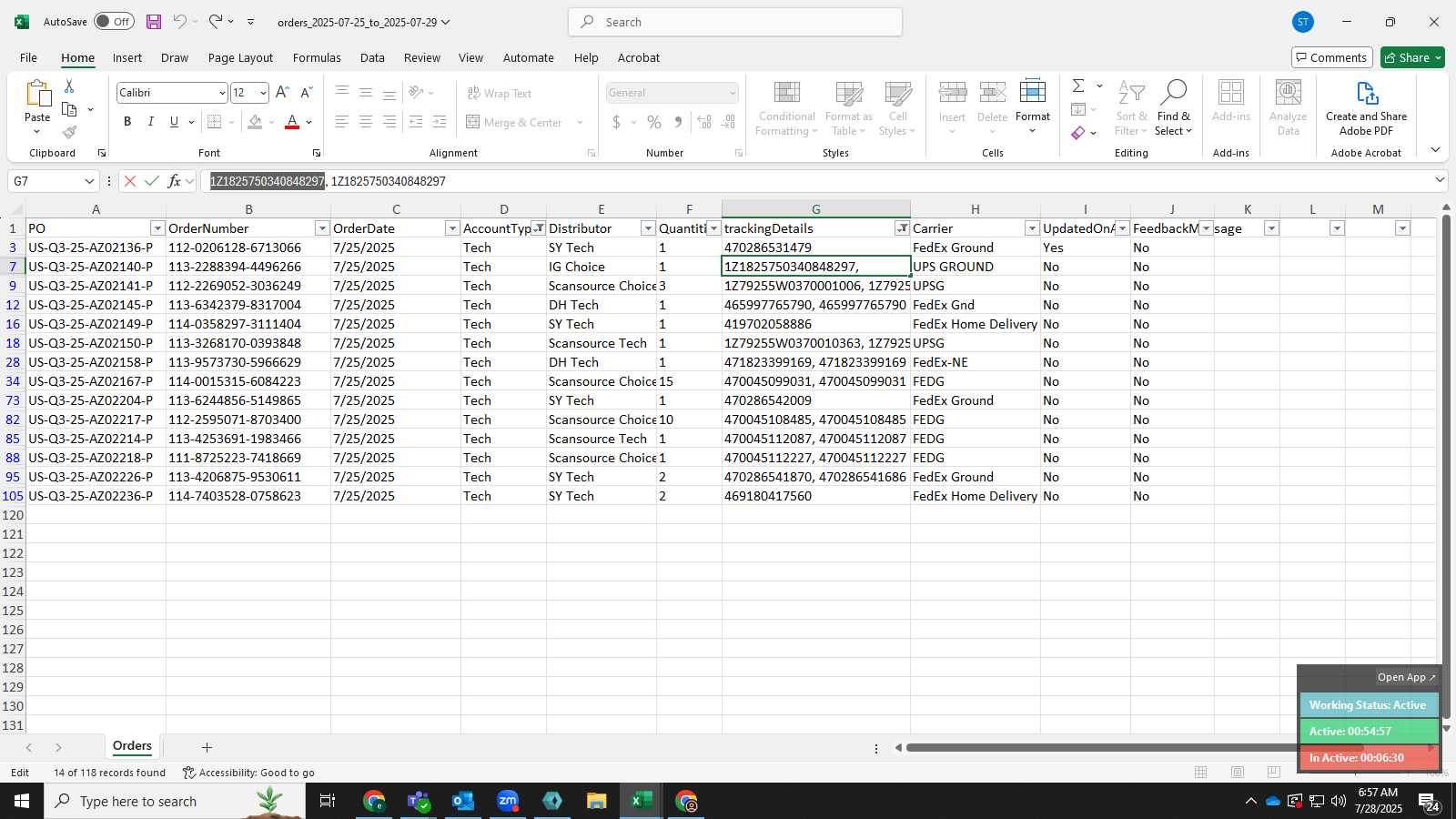Cancel the formula bar entry
The width and height of the screenshot is (1456, 819).
pos(130,181)
